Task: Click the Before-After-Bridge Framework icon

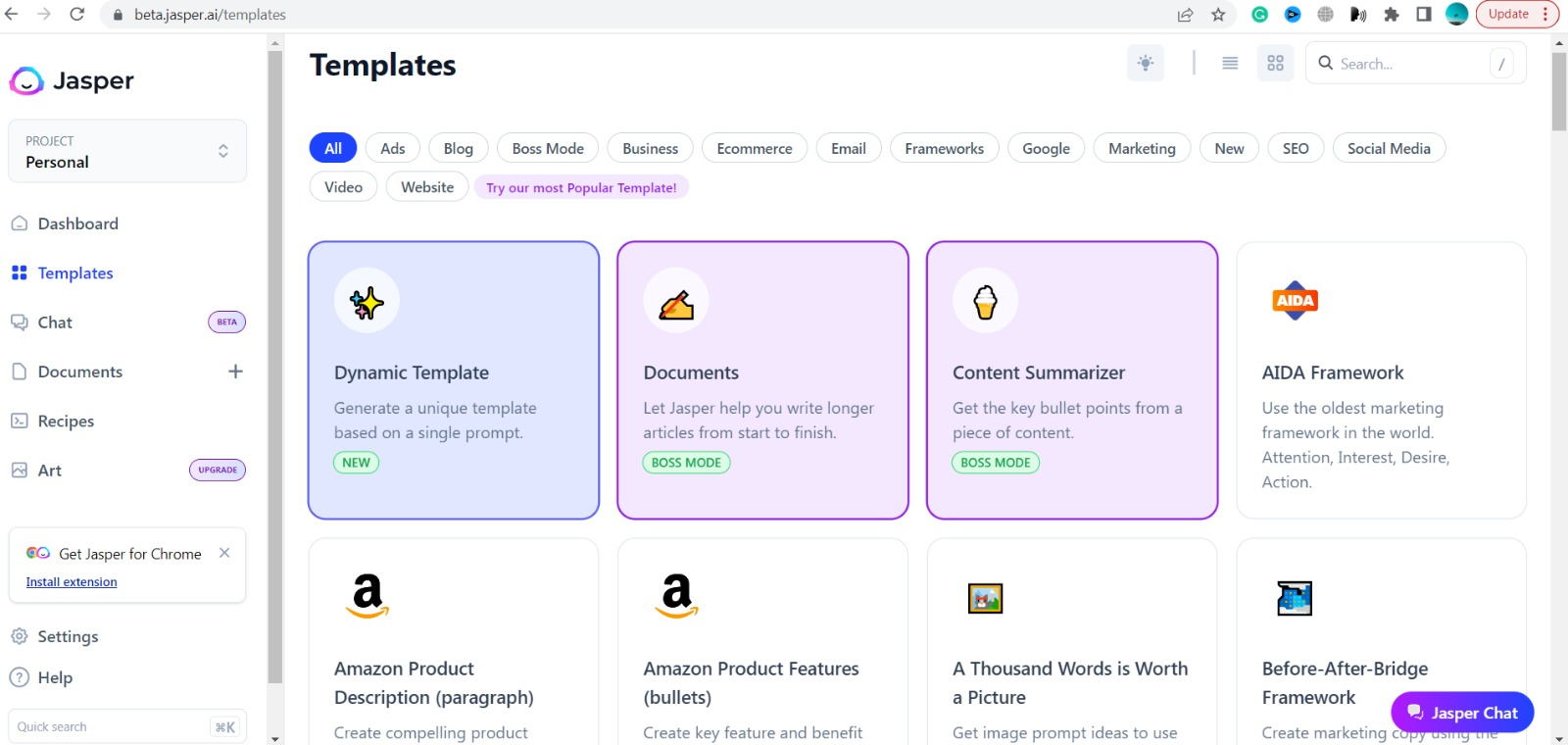Action: click(1295, 598)
